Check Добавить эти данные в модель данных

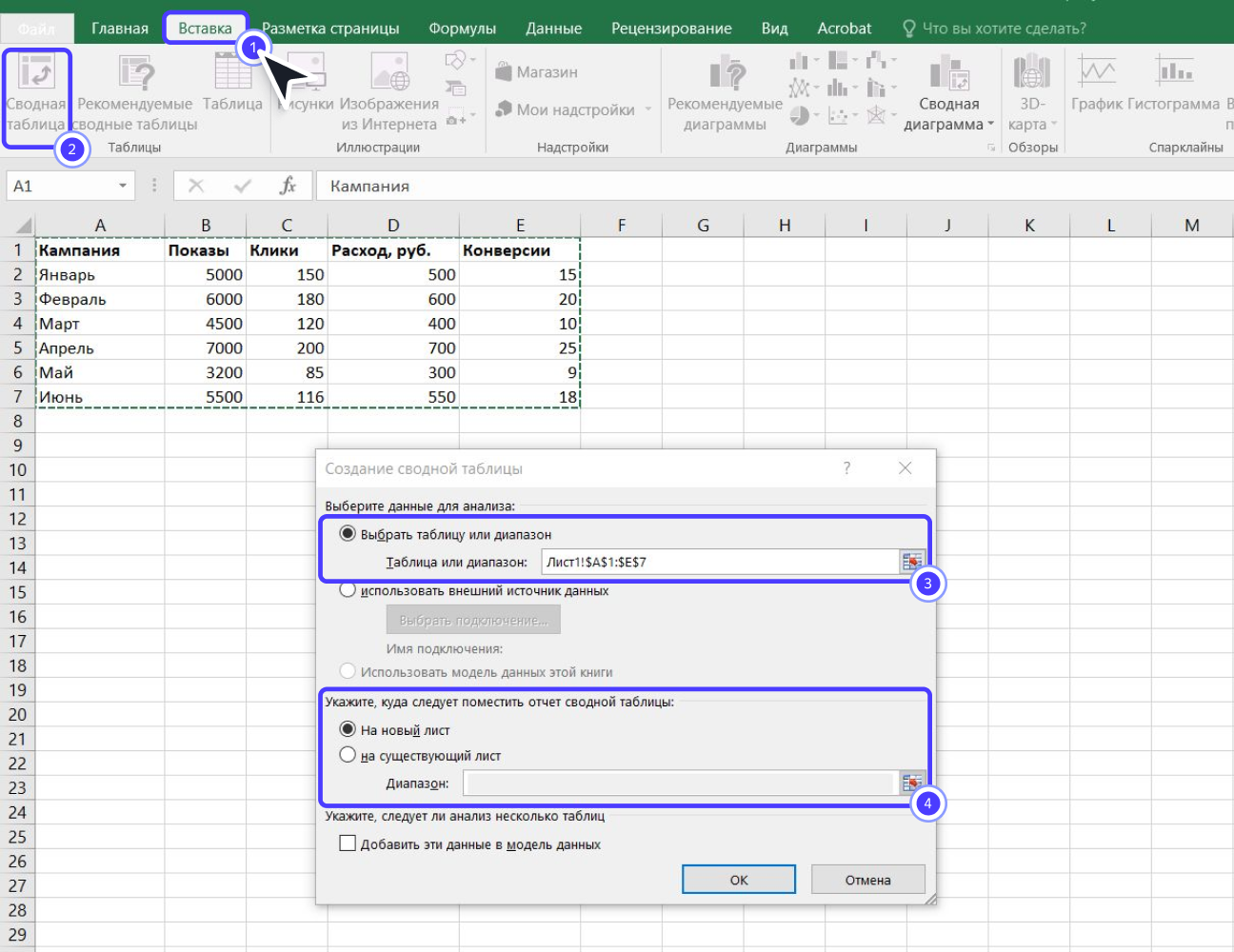pyautogui.click(x=470, y=843)
